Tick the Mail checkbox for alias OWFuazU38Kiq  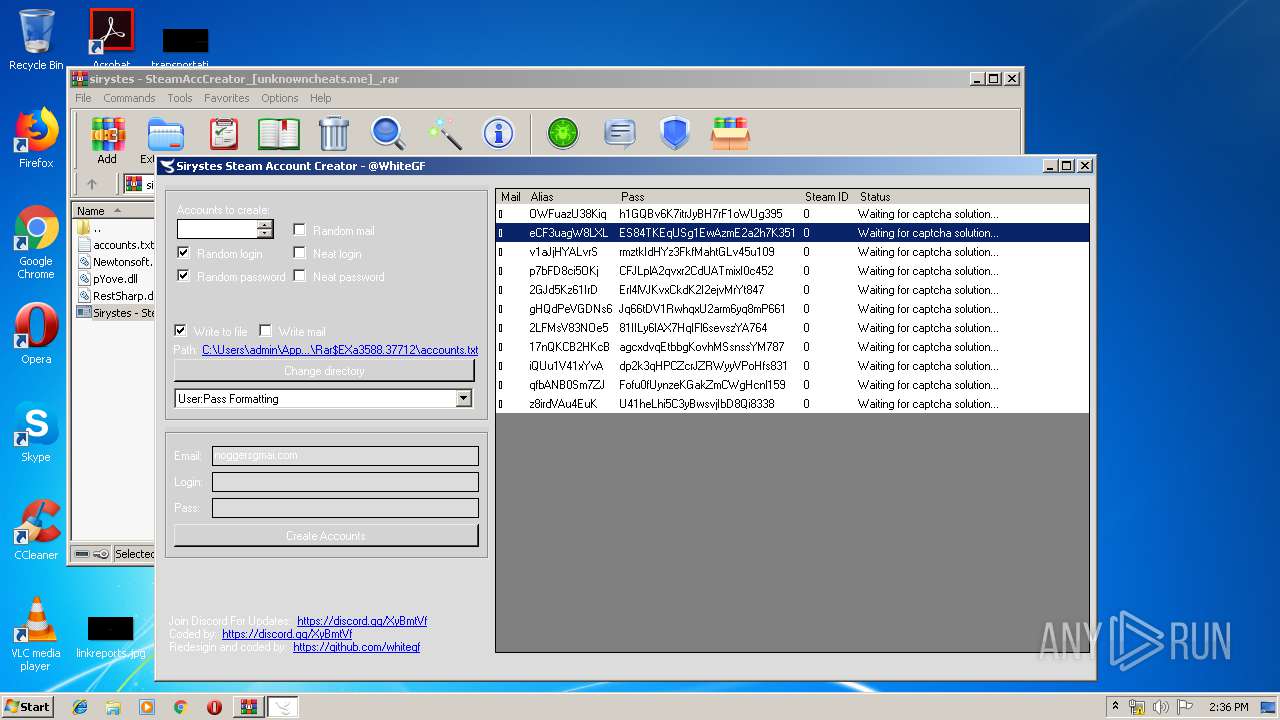click(x=502, y=214)
